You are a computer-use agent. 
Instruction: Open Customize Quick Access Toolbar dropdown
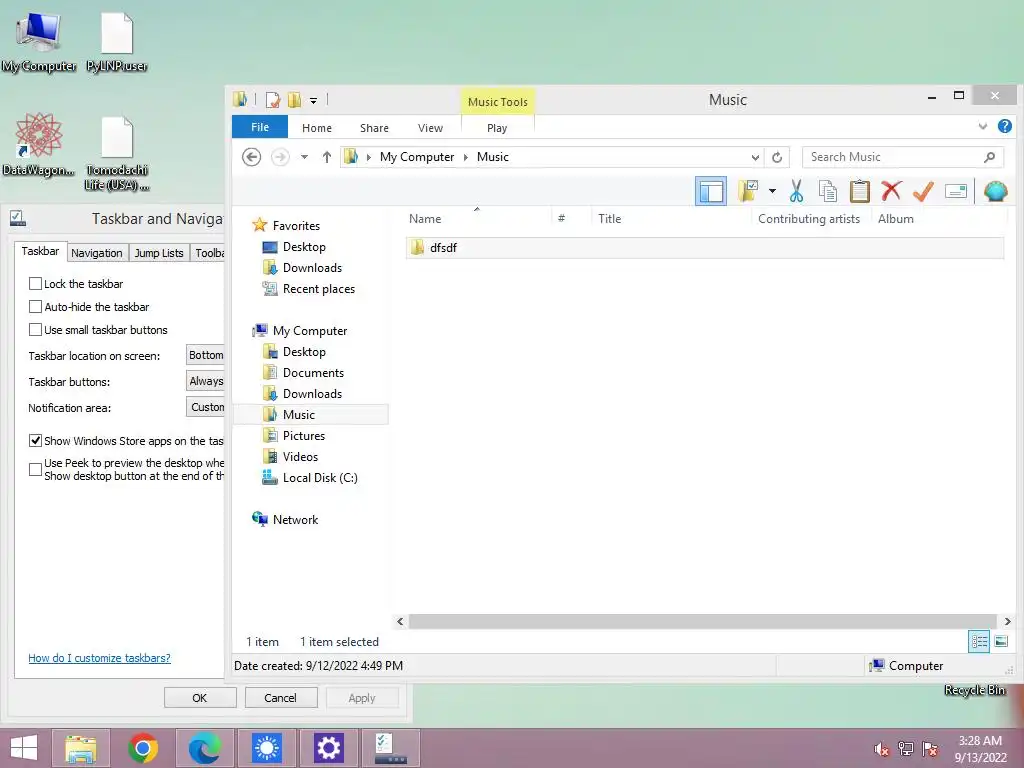coord(313,101)
